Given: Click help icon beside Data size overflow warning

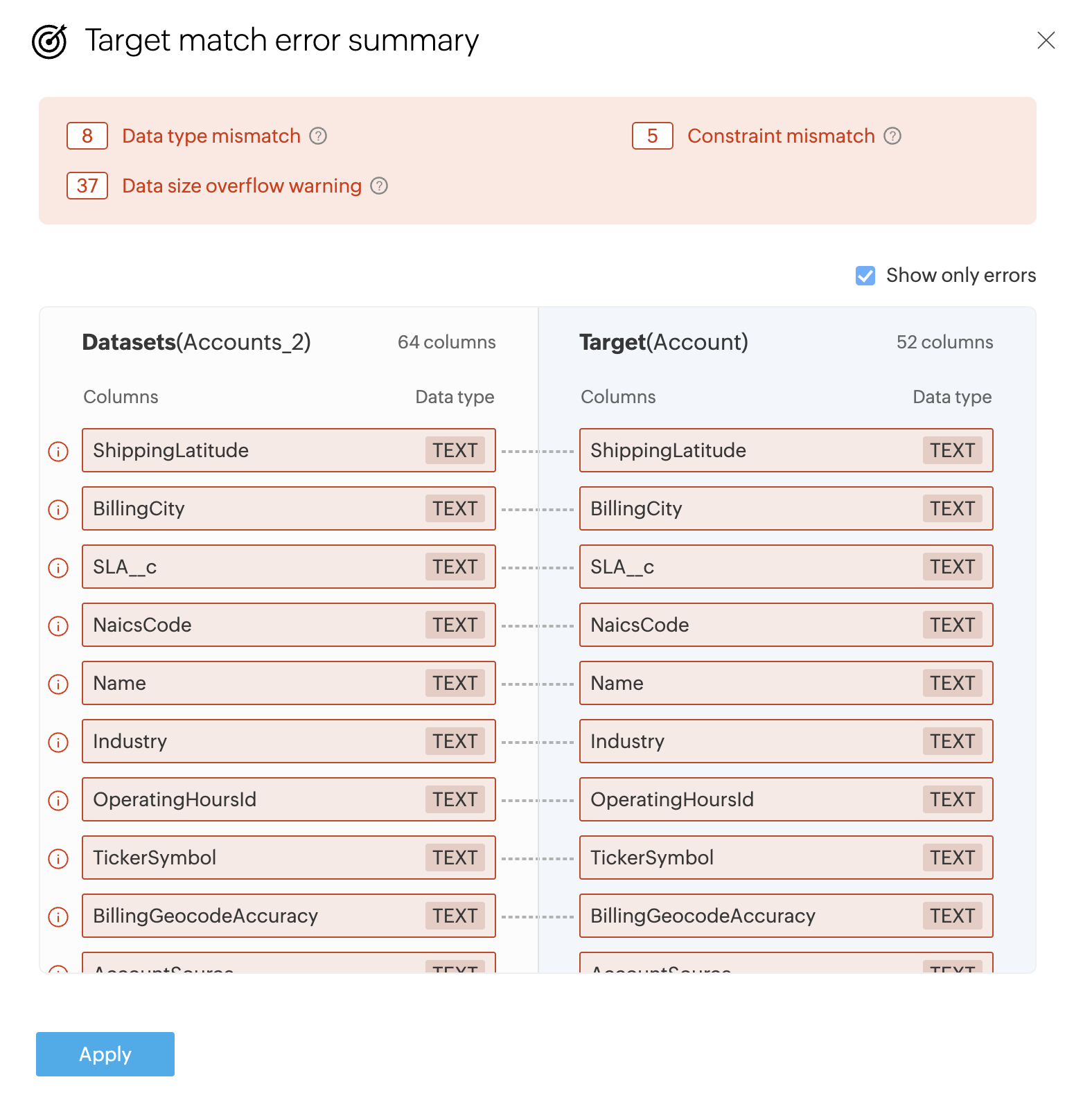Looking at the screenshot, I should click(379, 186).
